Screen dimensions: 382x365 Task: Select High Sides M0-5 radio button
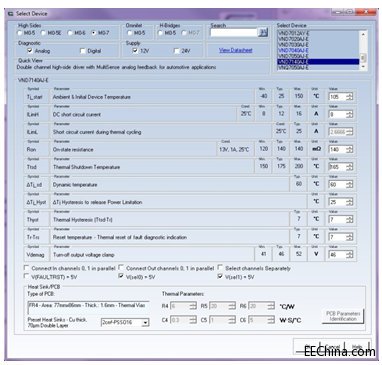point(19,33)
